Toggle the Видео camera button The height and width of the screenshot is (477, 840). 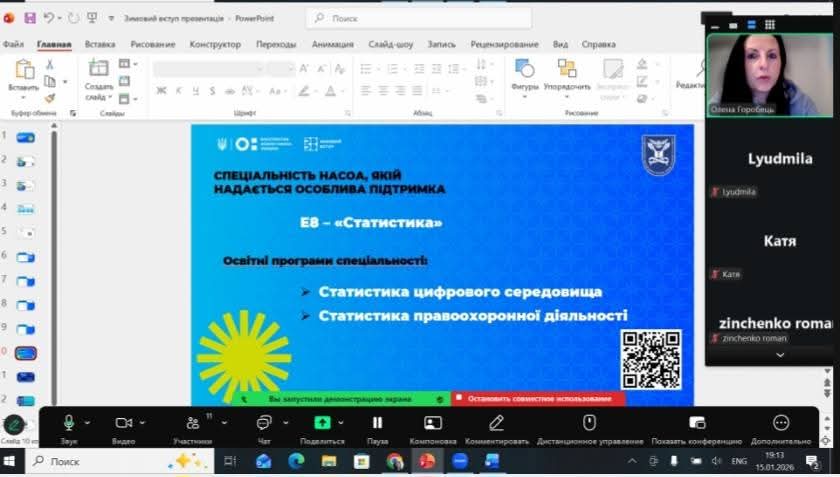coord(123,423)
